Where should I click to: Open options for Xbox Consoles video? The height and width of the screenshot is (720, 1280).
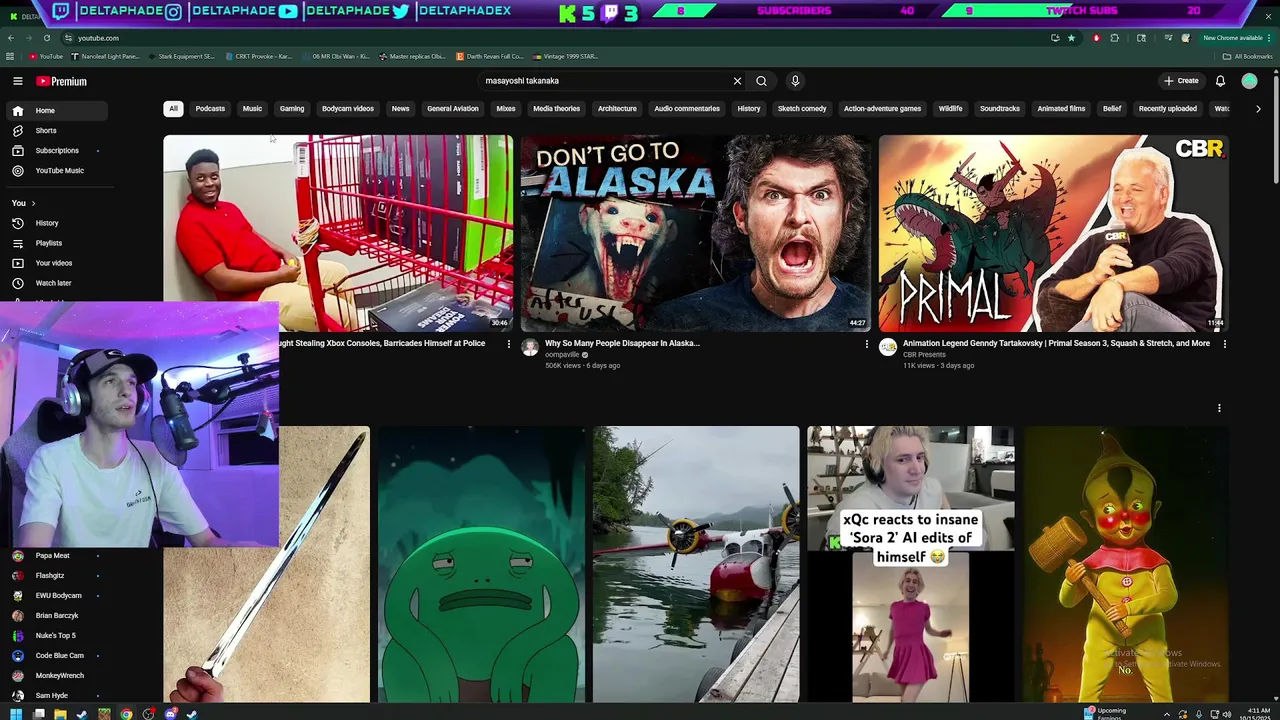[x=509, y=344]
